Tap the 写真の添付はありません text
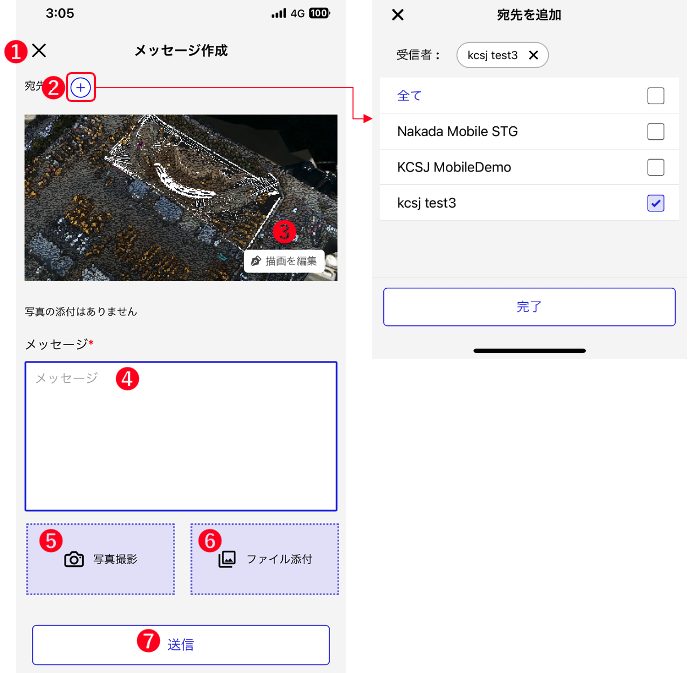The width and height of the screenshot is (691, 673). coord(81,312)
